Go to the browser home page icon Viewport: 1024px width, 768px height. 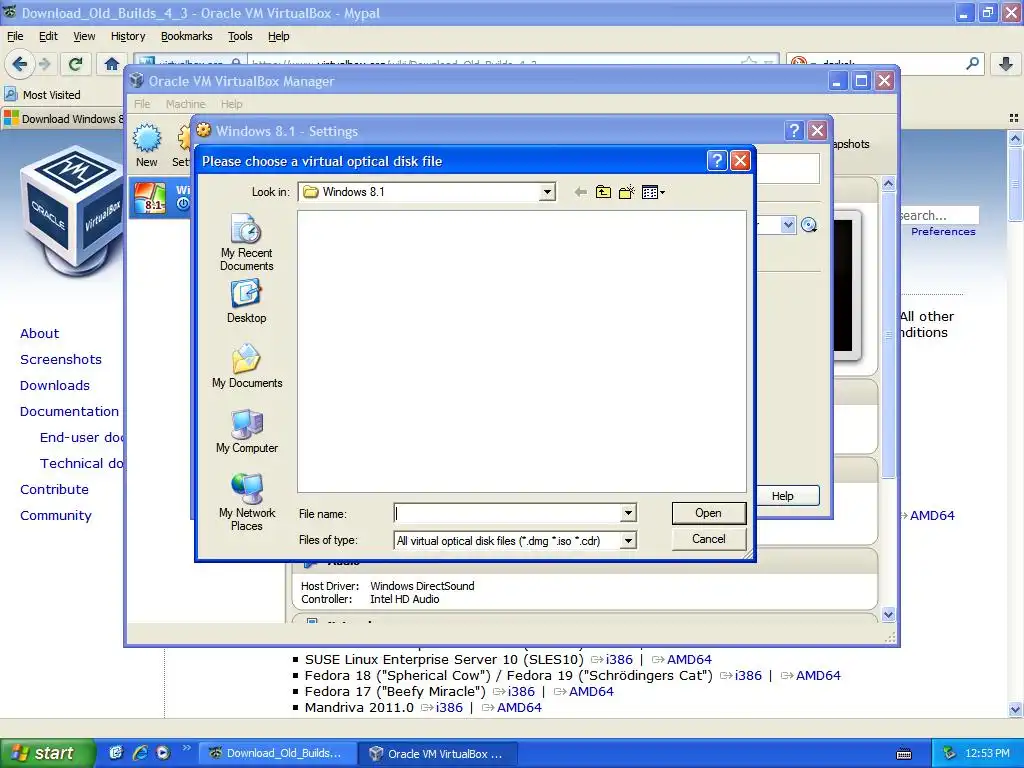[x=112, y=64]
